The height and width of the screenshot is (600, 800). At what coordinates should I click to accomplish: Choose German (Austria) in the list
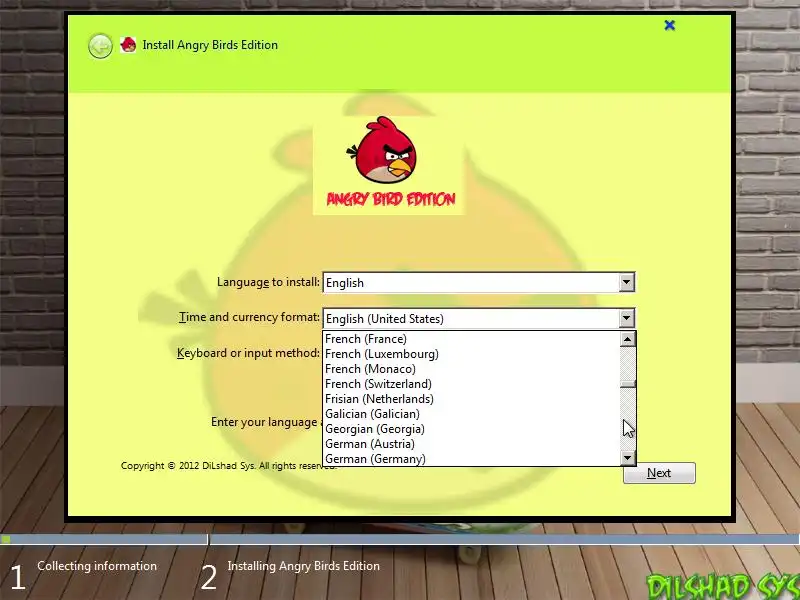pyautogui.click(x=471, y=444)
